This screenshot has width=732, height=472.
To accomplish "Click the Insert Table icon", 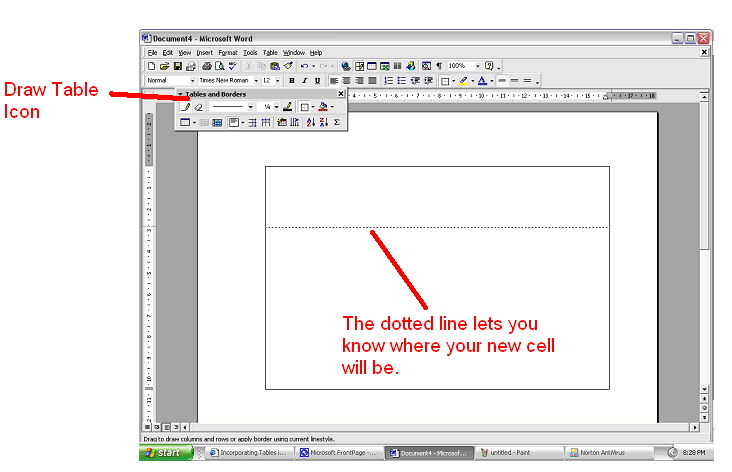I will [x=372, y=66].
